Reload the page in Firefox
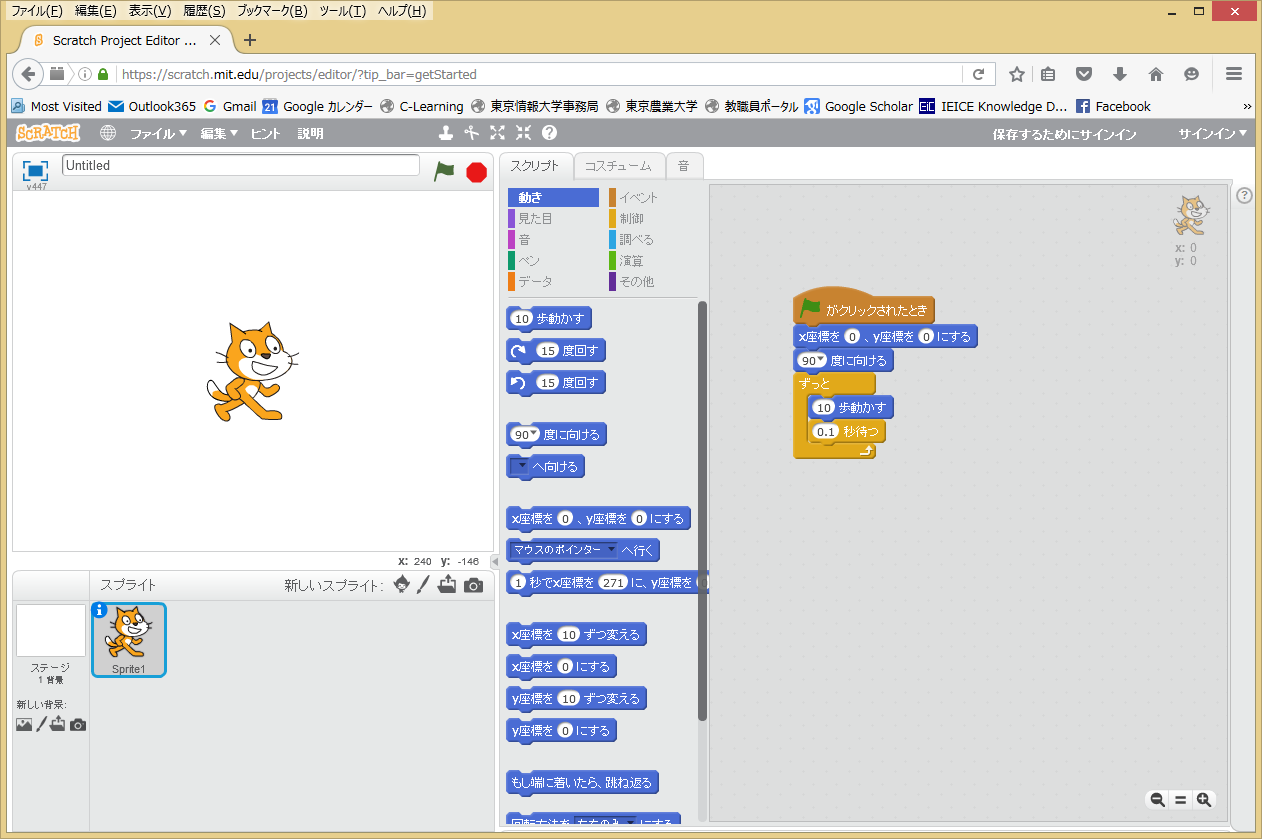The height and width of the screenshot is (839, 1262). (x=978, y=74)
